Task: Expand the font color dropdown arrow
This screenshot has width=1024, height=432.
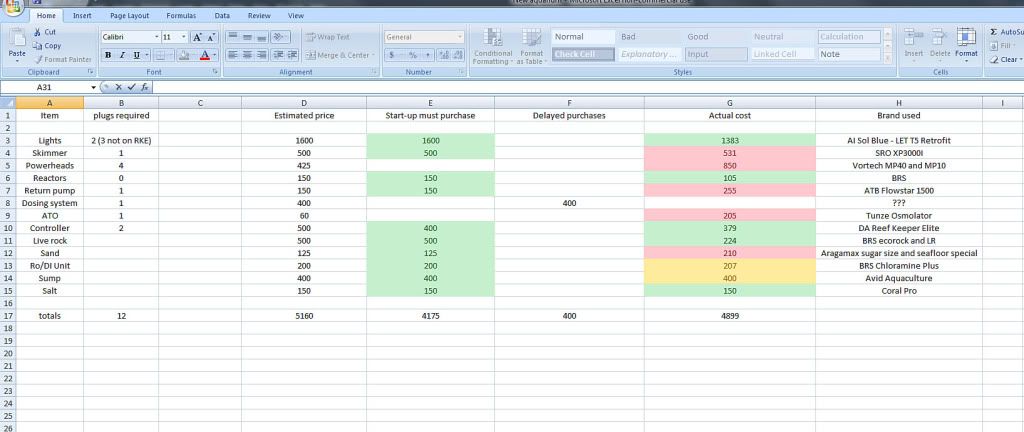Action: [x=214, y=55]
